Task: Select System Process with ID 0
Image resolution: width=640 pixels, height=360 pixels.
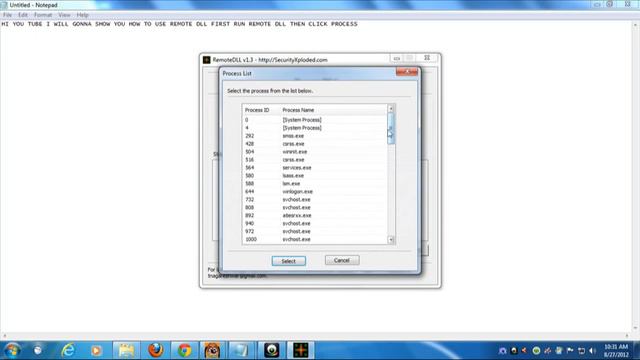Action: (x=315, y=120)
